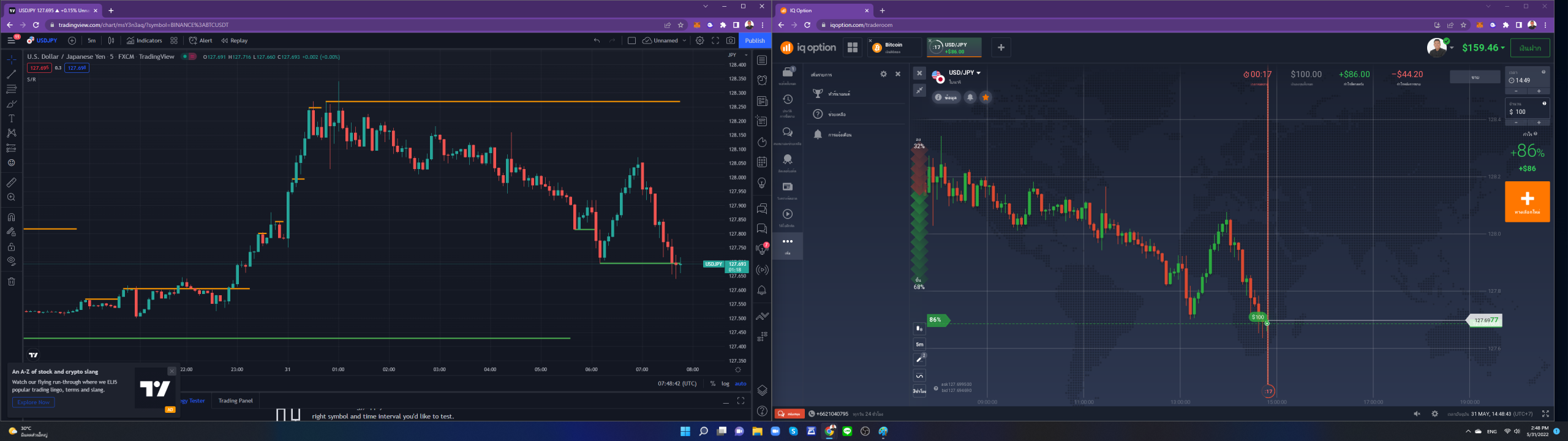1568x441 pixels.
Task: Select the ruler measure tool
Action: point(11,183)
